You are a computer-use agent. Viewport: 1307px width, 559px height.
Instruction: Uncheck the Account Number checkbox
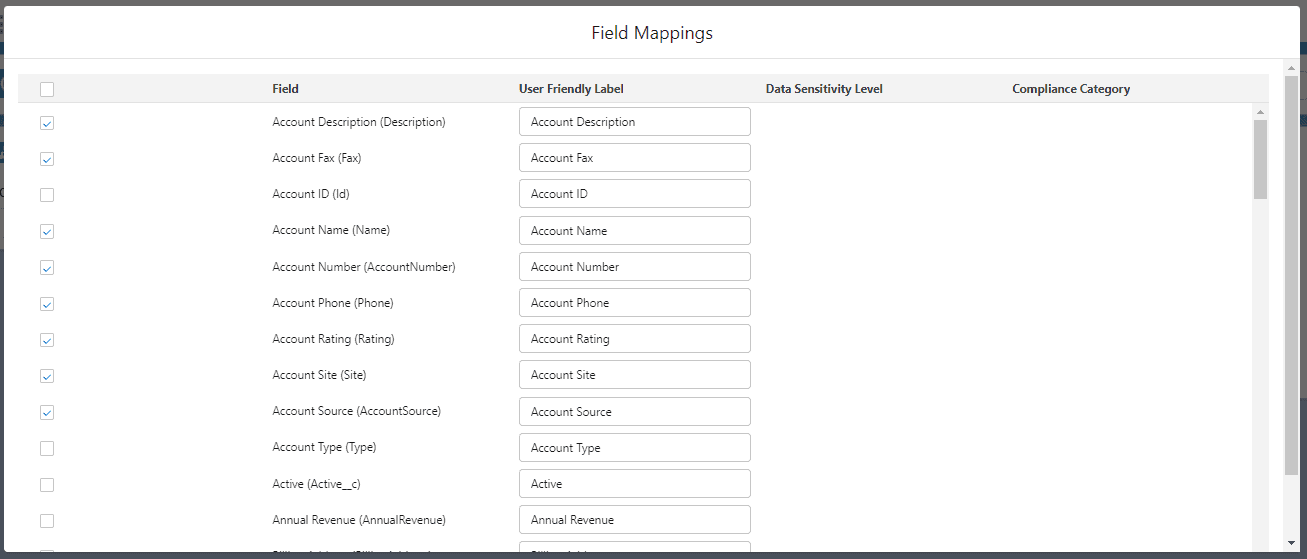tap(47, 268)
